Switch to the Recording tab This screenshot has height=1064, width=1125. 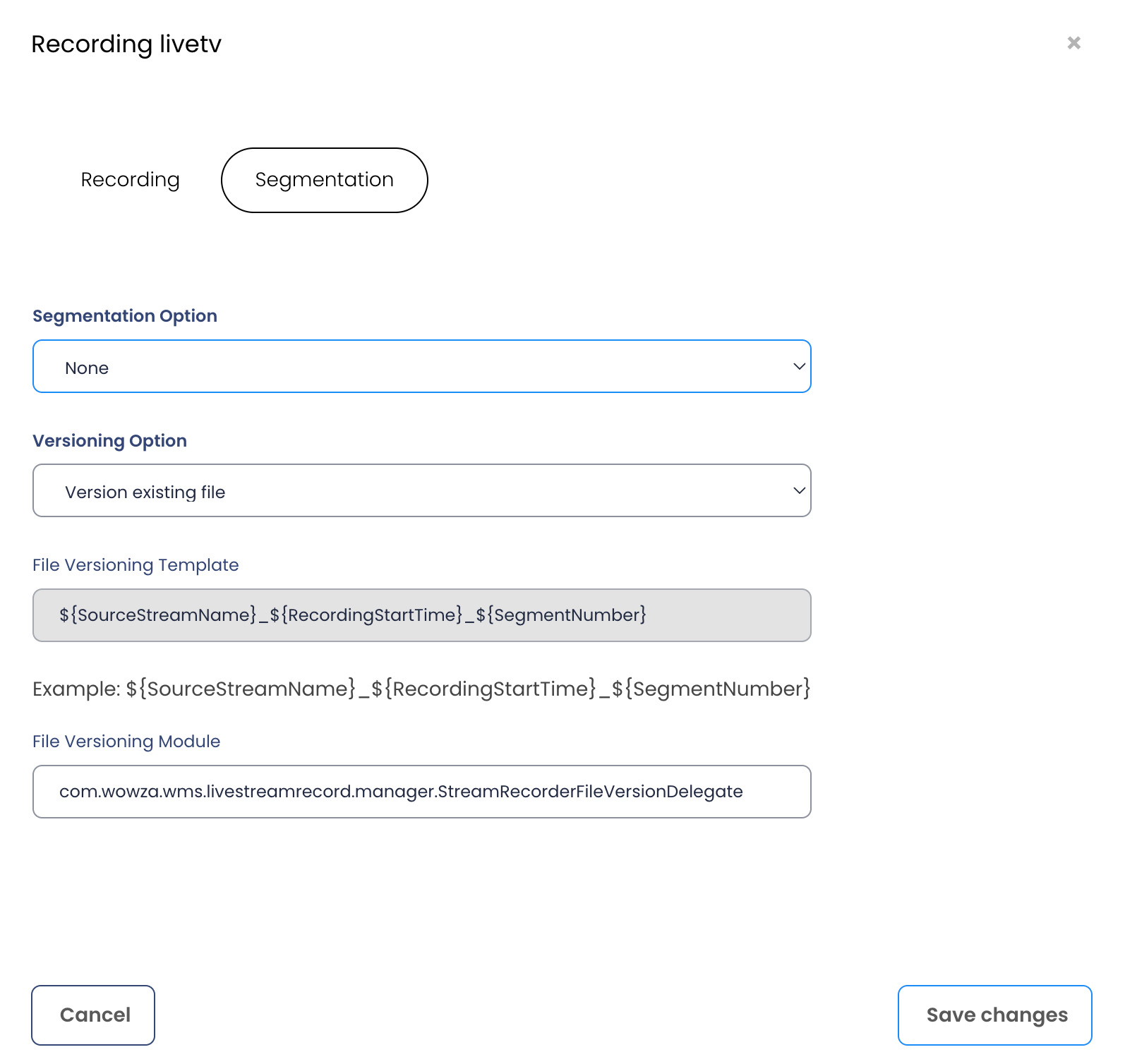tap(131, 180)
